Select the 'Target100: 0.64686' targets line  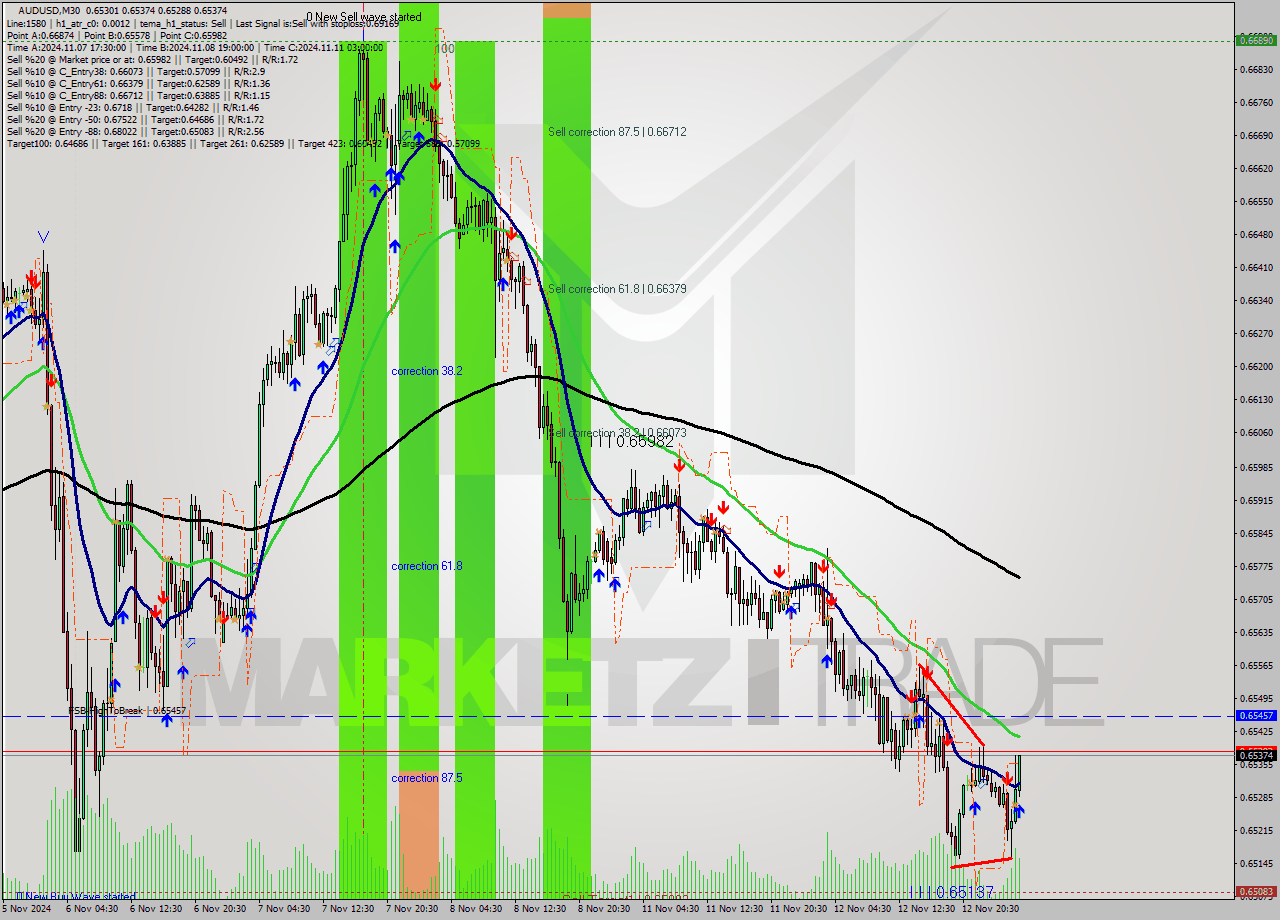pos(243,144)
